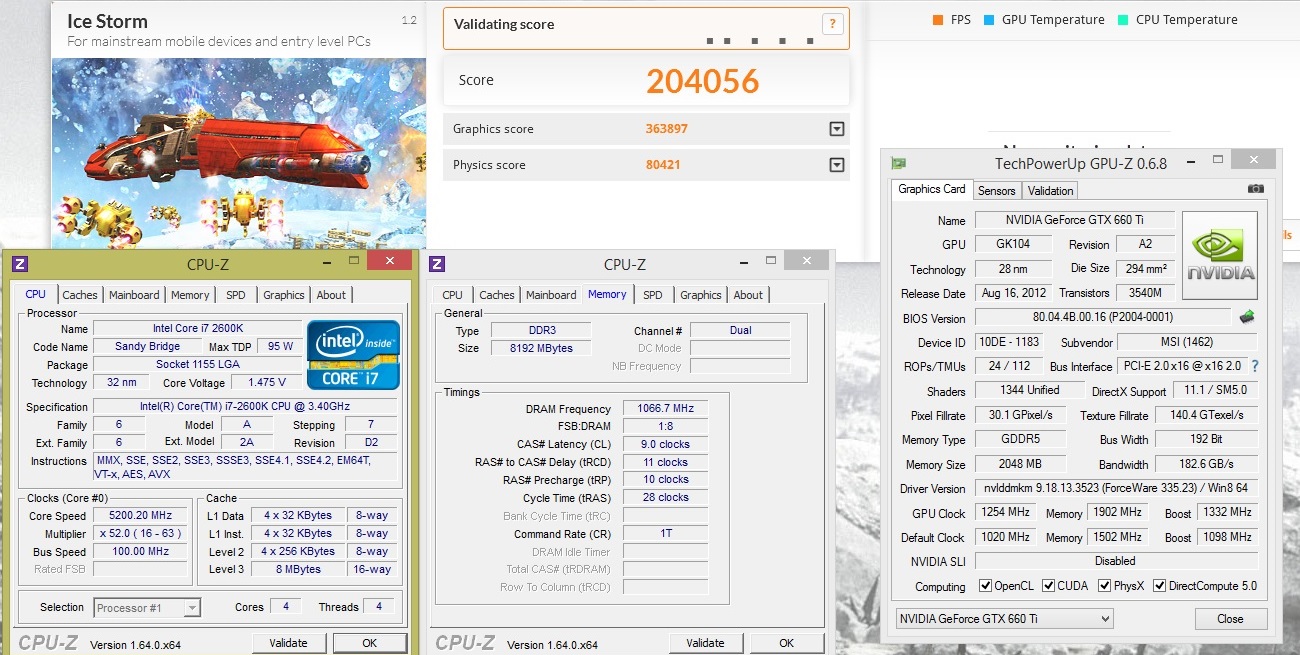Click the memory Size value 8192 MBytes
Image resolution: width=1300 pixels, height=655 pixels.
coord(541,348)
